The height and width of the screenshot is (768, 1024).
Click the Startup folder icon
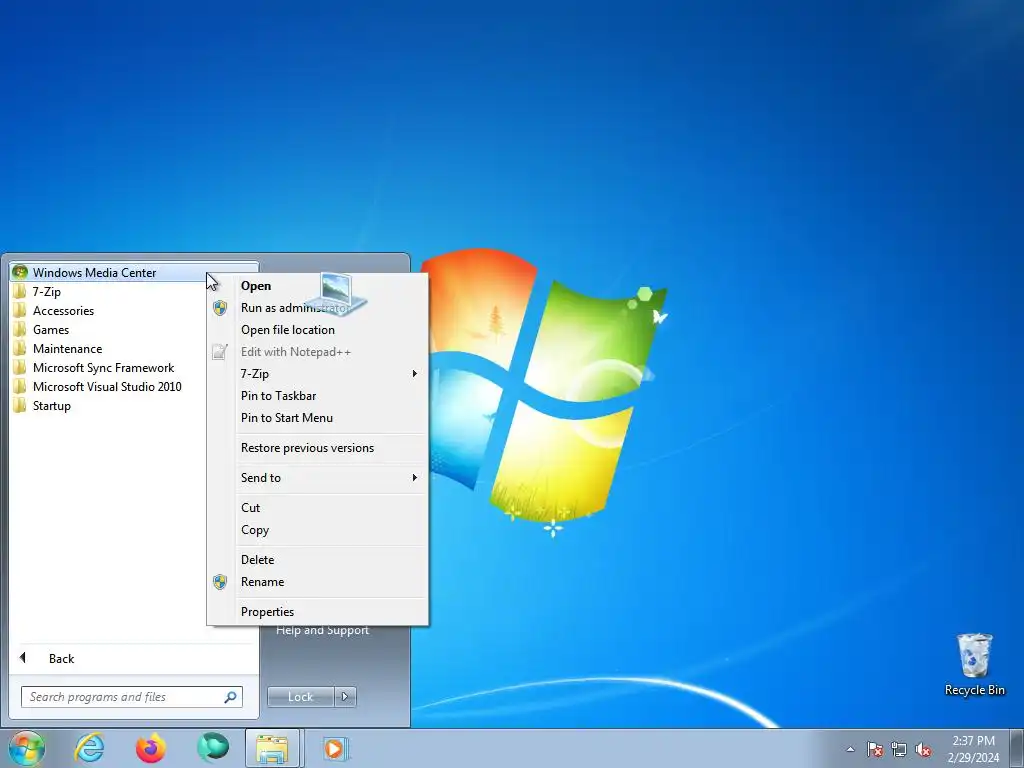pyautogui.click(x=20, y=405)
